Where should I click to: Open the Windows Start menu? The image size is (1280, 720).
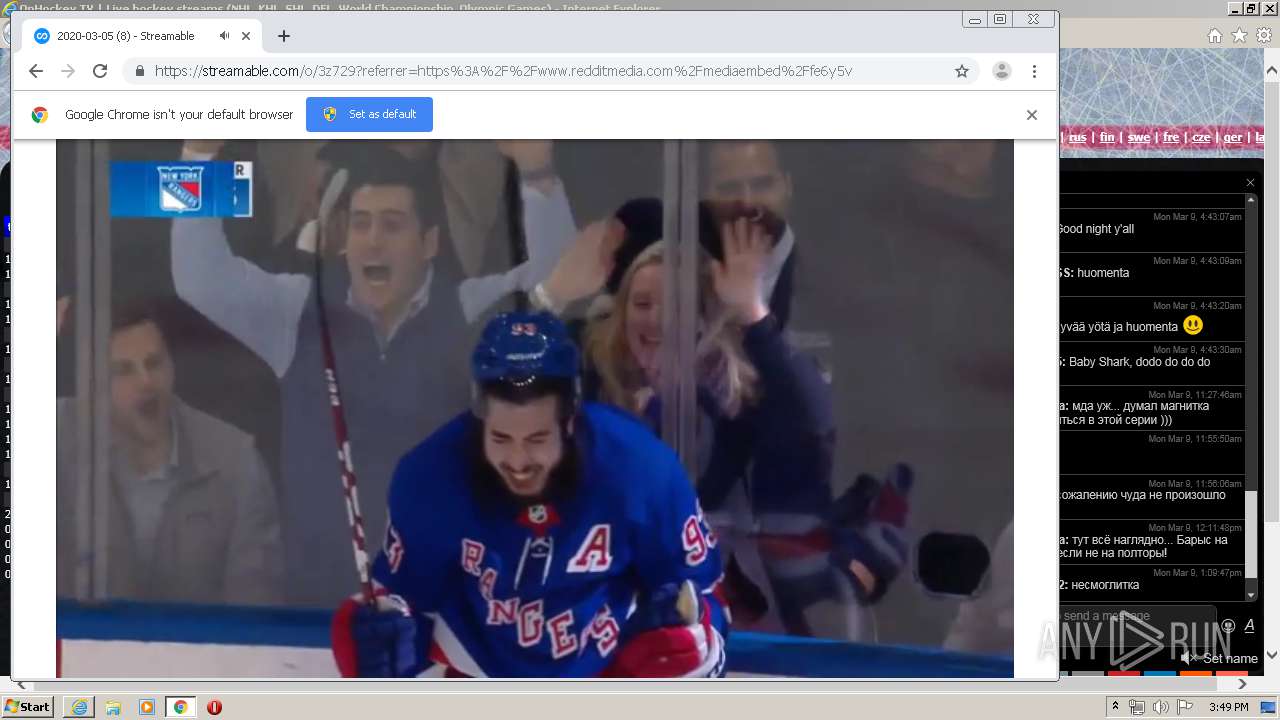coord(27,706)
